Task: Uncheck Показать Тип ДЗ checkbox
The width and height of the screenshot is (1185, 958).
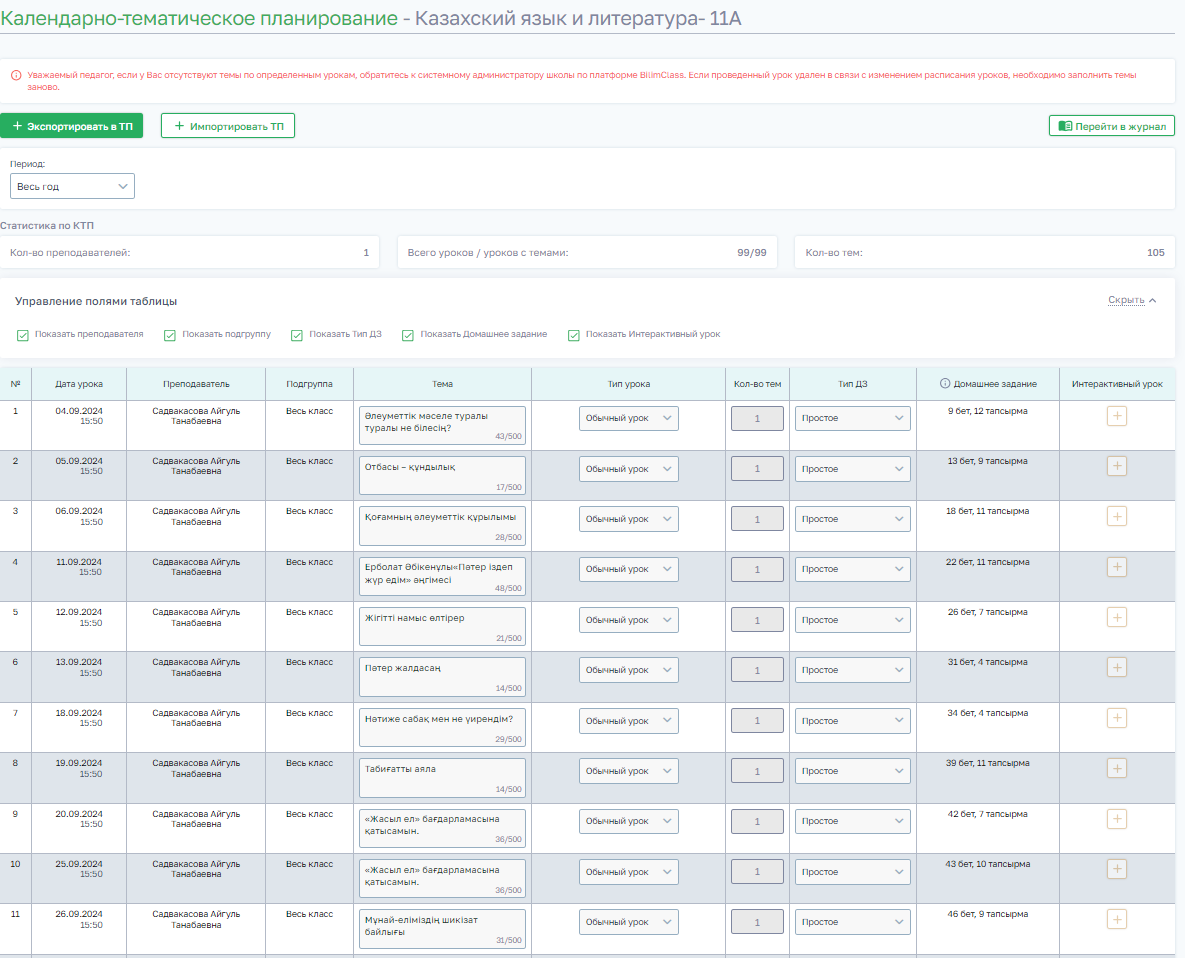Action: (x=297, y=335)
